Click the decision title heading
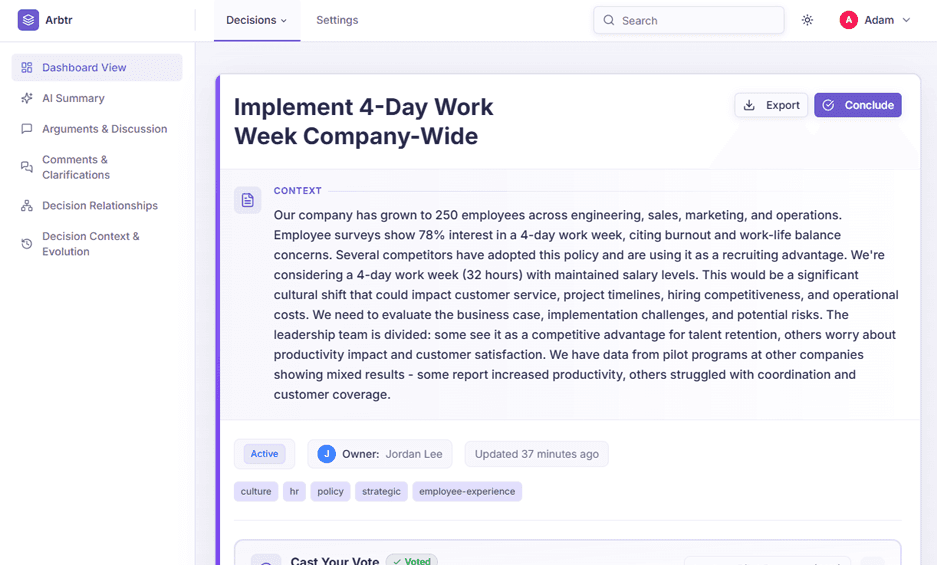Screen dimensions: 937x565 (x=363, y=121)
